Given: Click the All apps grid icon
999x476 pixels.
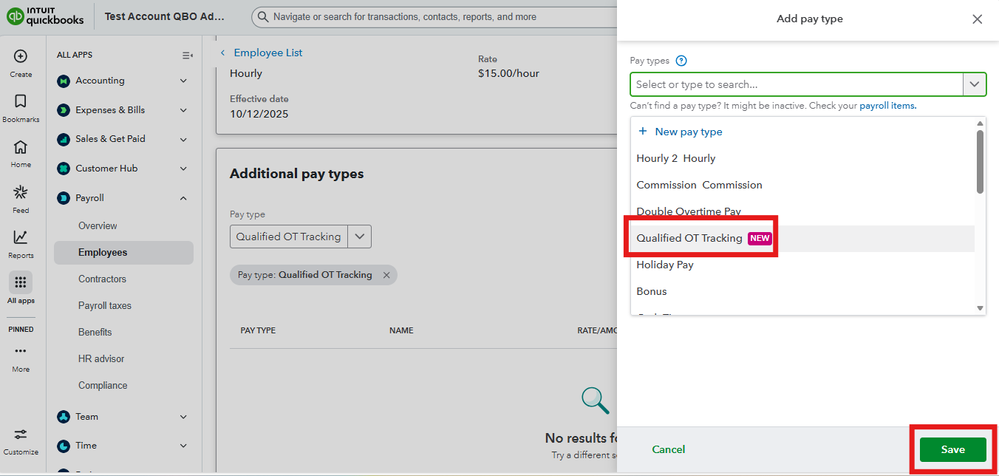Looking at the screenshot, I should pyautogui.click(x=20, y=282).
